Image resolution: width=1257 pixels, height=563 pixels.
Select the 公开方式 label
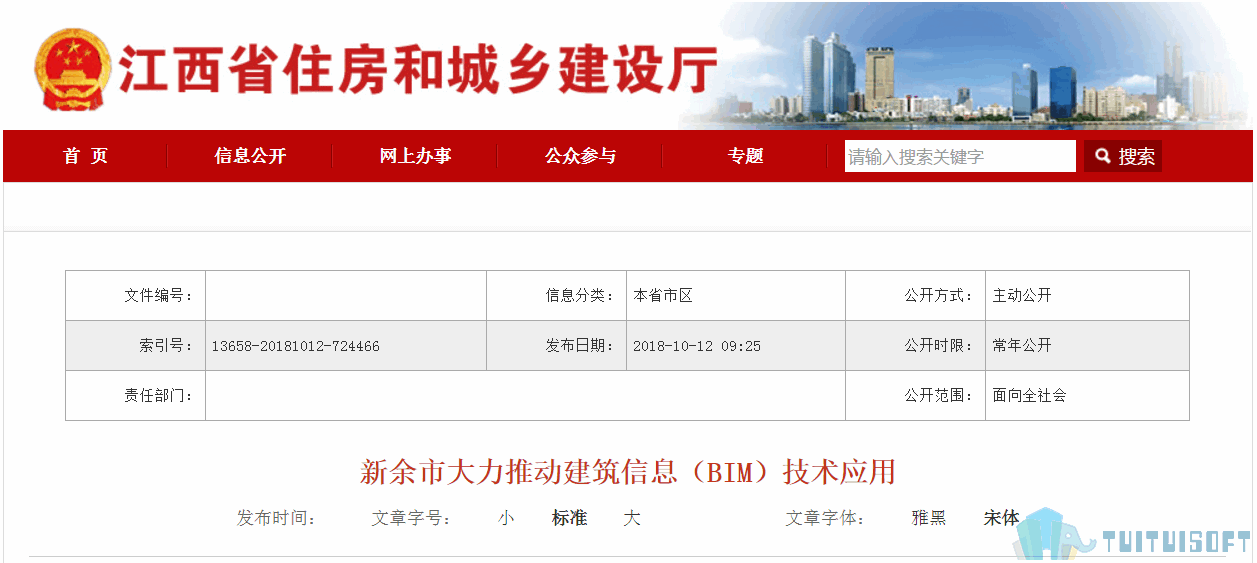pos(939,296)
